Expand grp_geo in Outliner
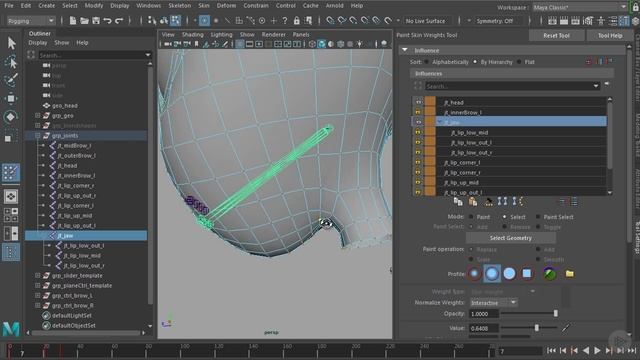 point(38,116)
